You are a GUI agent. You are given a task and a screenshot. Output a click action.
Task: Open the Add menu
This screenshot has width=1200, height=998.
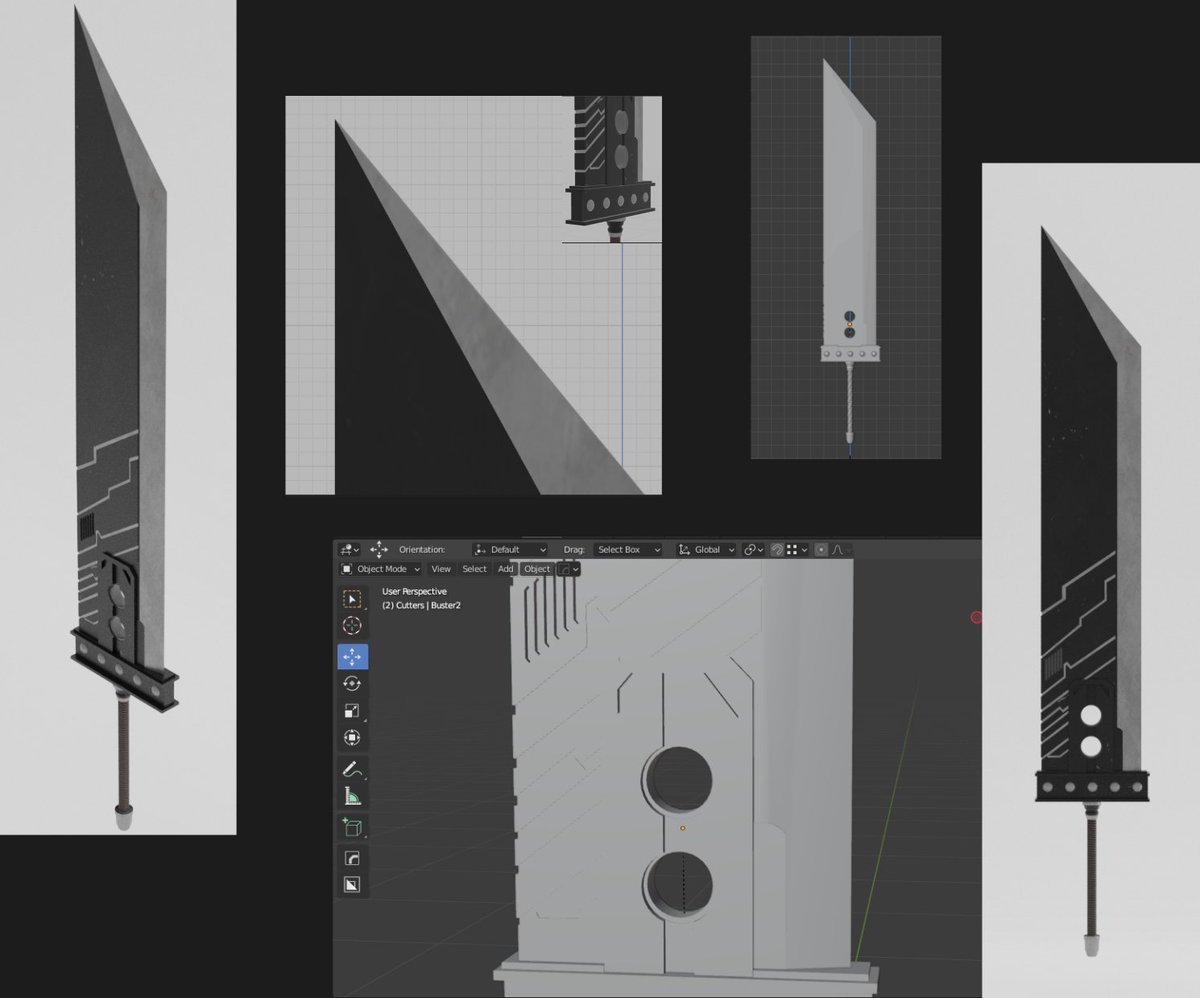(505, 569)
